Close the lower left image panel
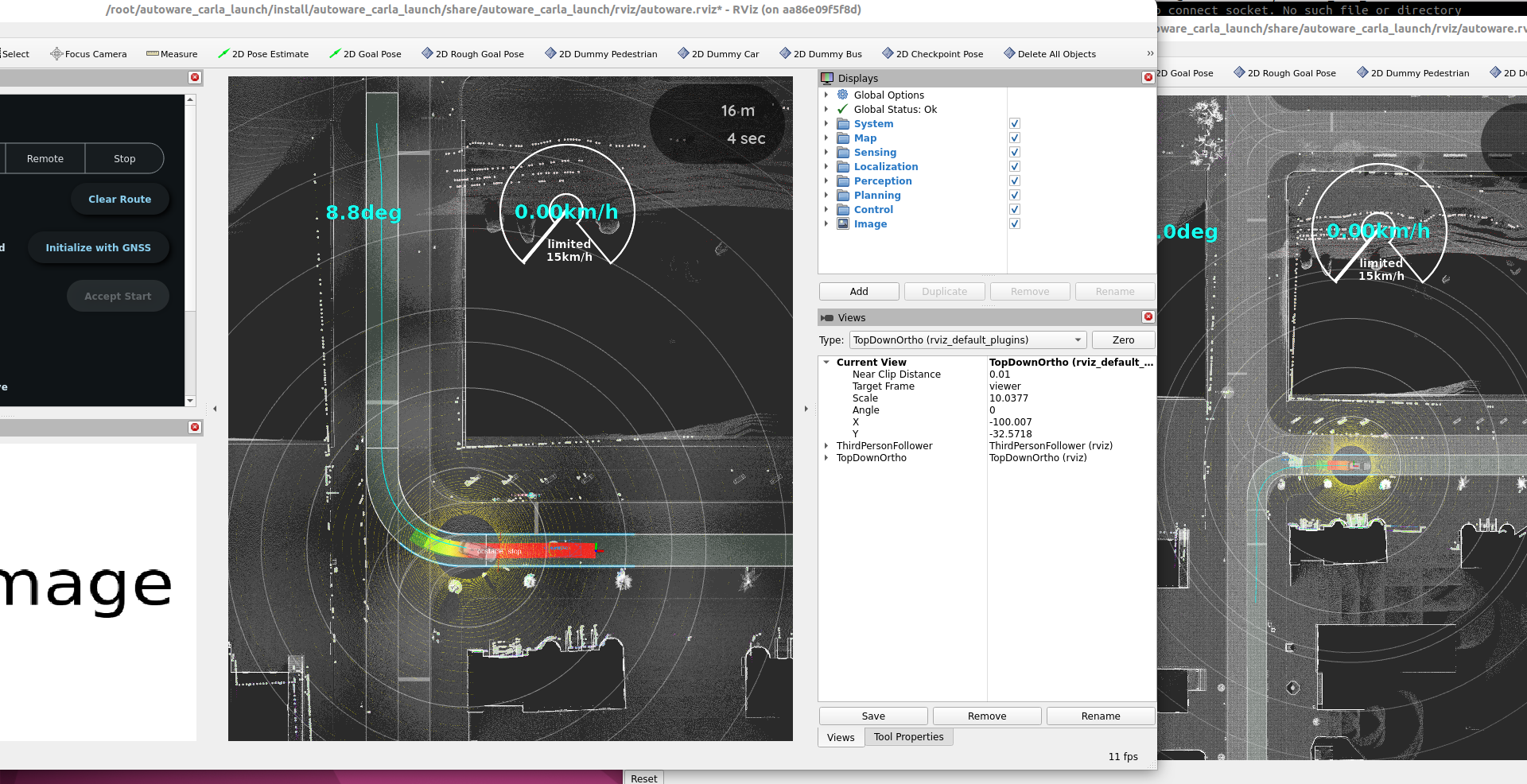1527x784 pixels. (195, 427)
